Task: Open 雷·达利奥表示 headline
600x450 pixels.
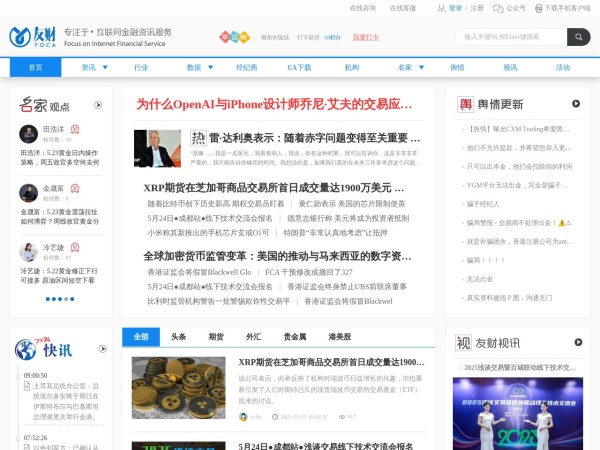Action: coord(315,138)
